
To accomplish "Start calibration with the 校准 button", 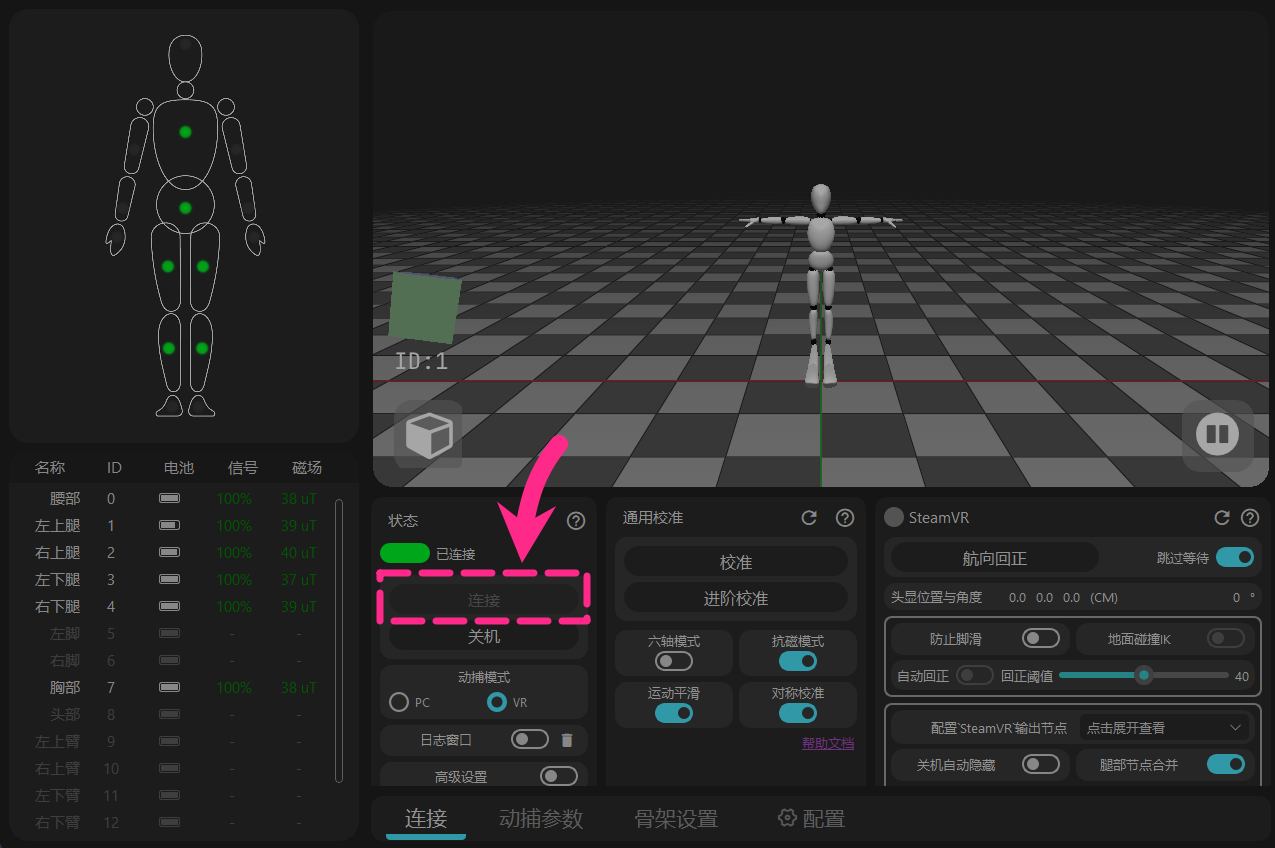I will click(x=736, y=563).
